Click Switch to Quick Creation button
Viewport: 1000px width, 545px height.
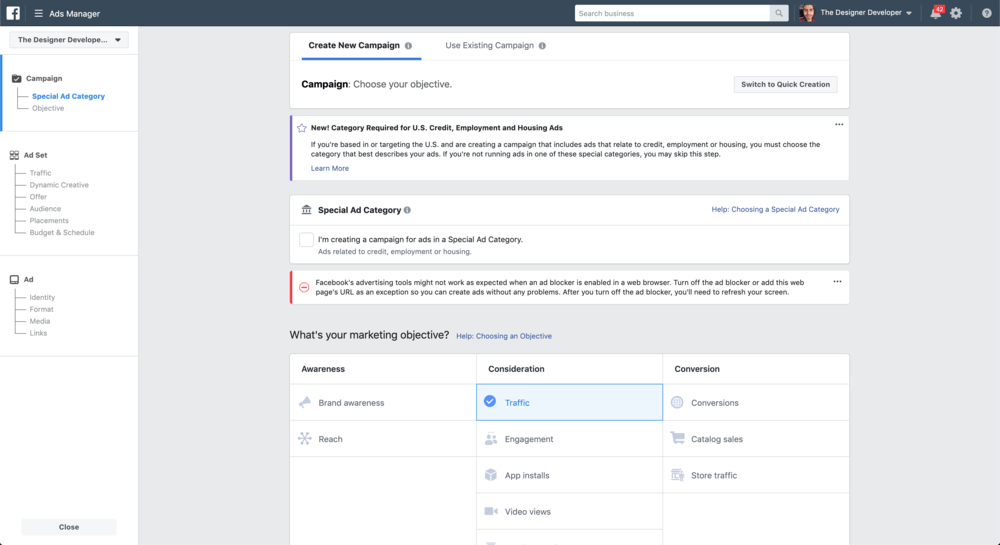785,84
